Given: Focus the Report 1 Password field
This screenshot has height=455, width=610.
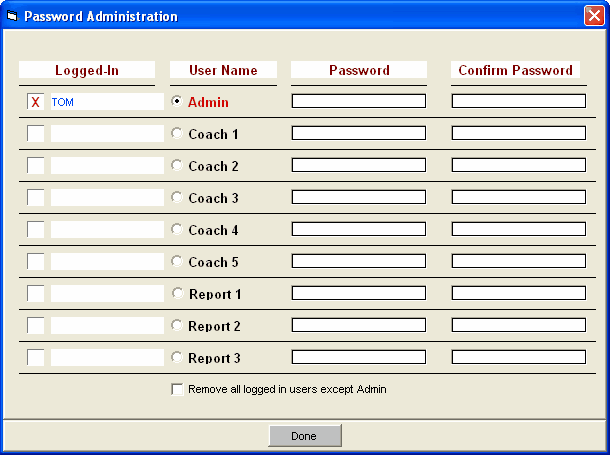Looking at the screenshot, I should (x=359, y=293).
